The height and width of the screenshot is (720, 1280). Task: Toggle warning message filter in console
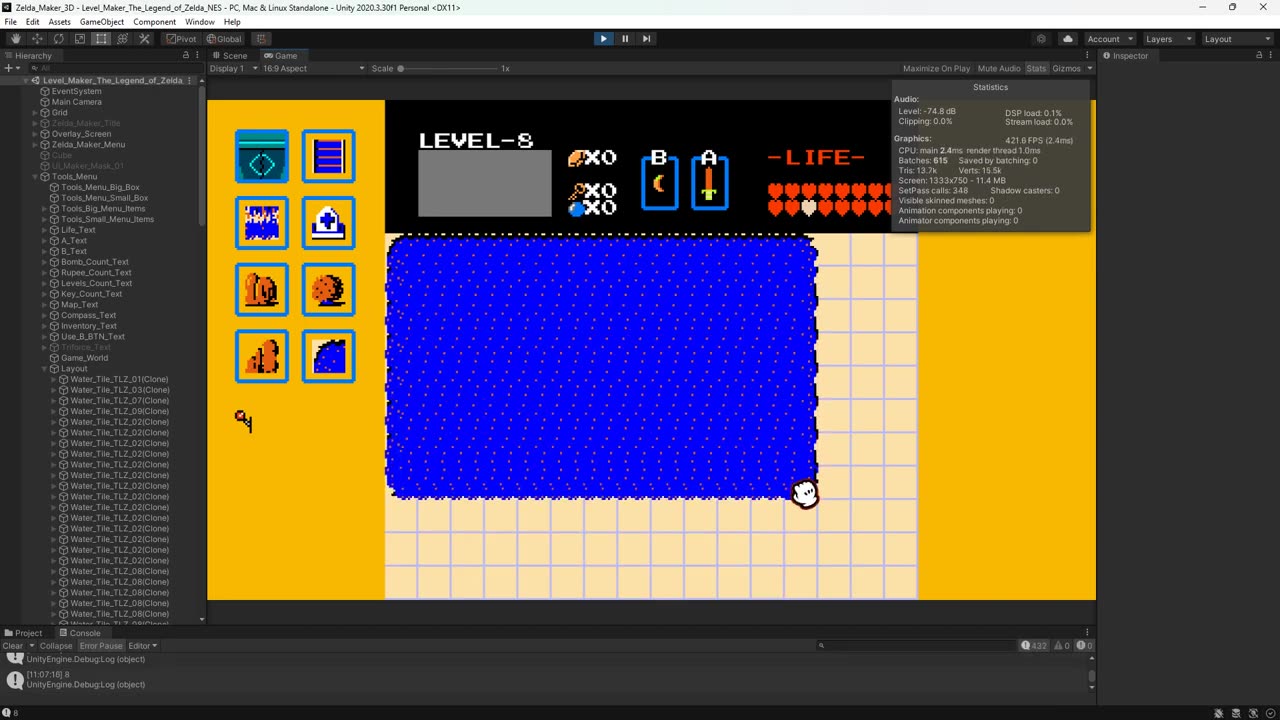(1062, 646)
